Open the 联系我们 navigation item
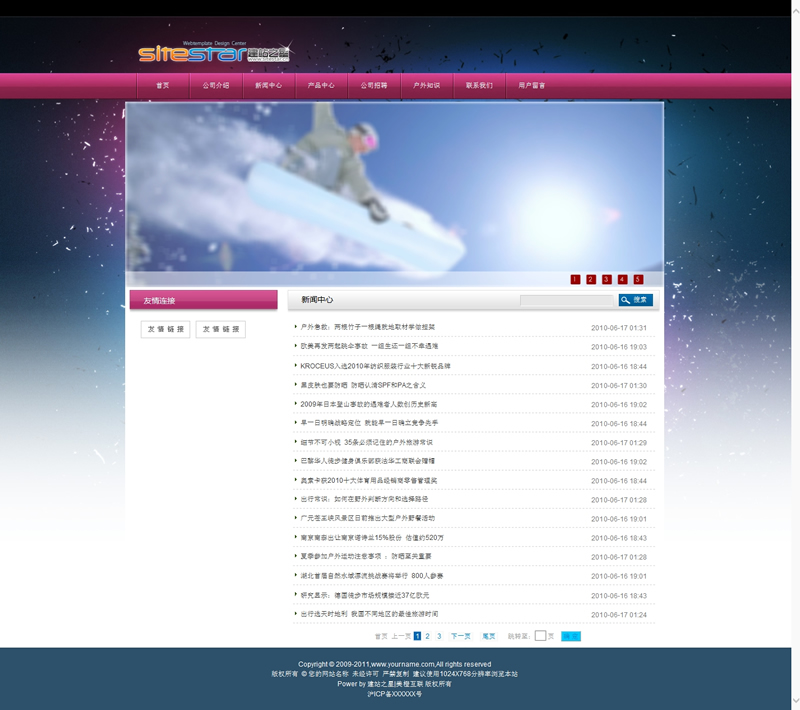 [479, 86]
